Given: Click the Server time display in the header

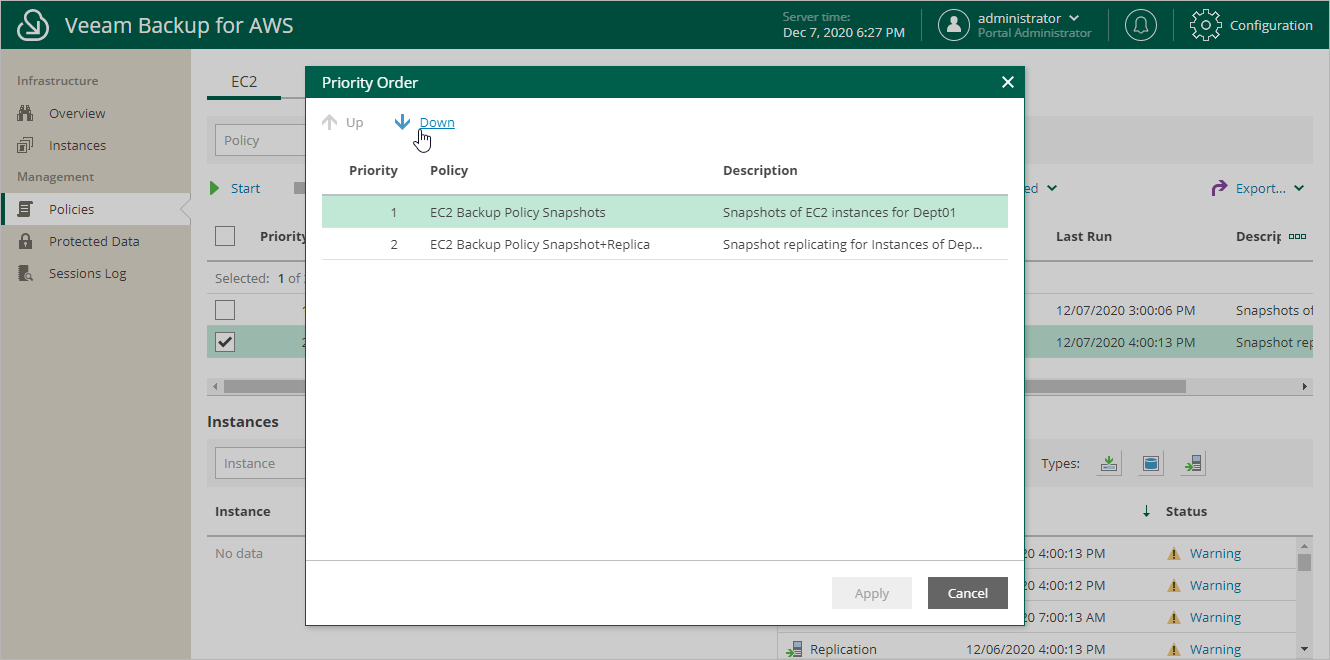Looking at the screenshot, I should [843, 25].
